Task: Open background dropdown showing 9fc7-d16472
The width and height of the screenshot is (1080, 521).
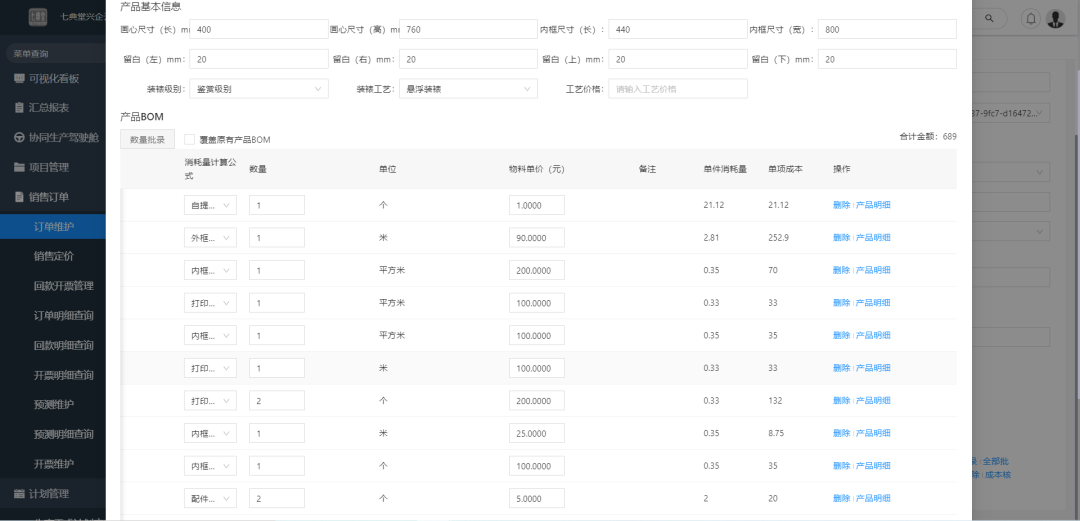Action: pyautogui.click(x=1011, y=112)
